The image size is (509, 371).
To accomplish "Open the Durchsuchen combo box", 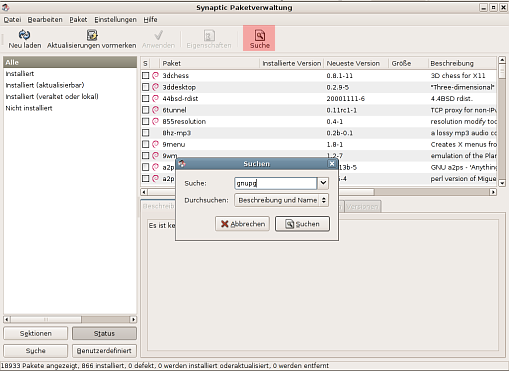I will (281, 200).
